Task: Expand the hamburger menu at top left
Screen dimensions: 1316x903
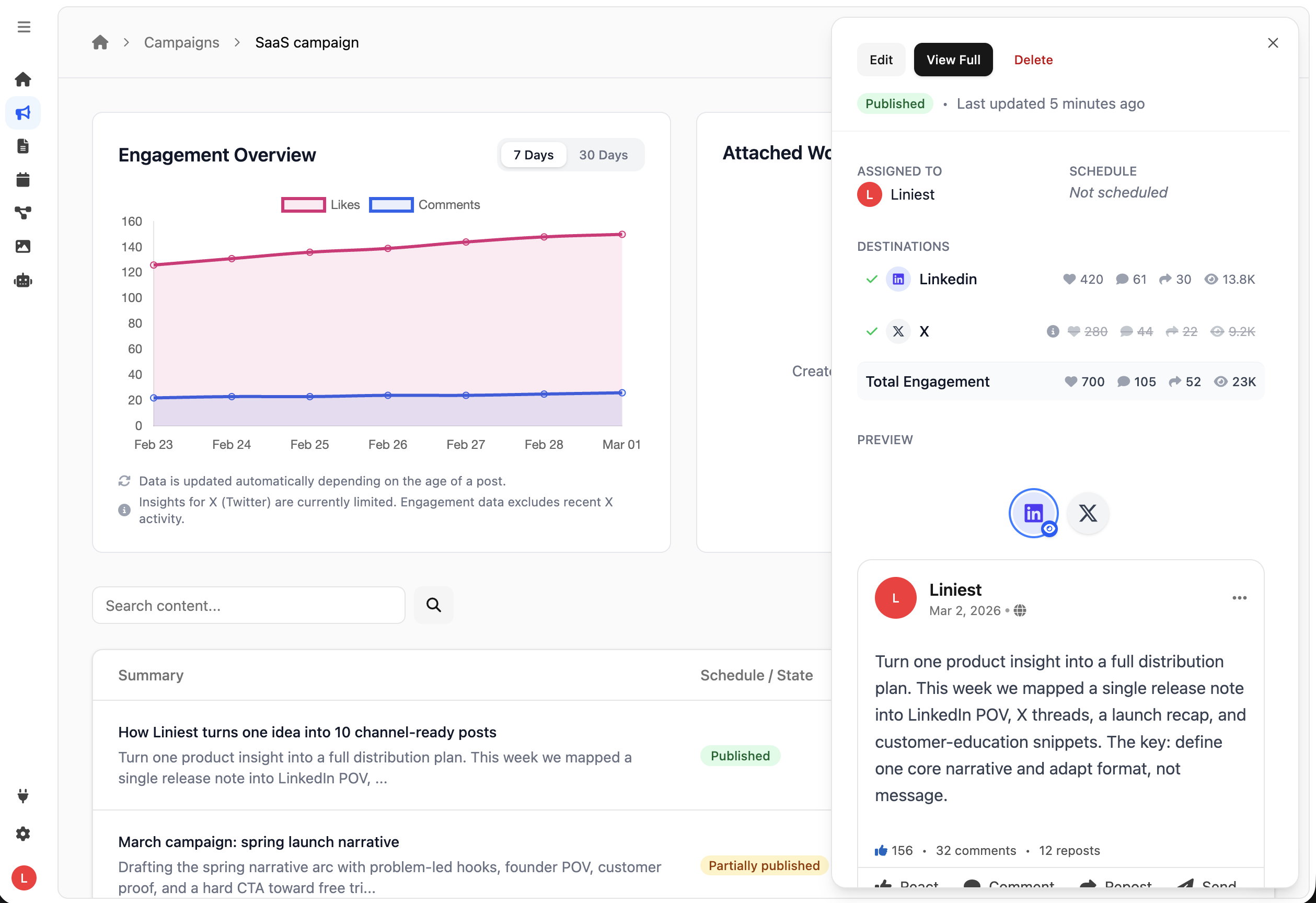Action: (x=24, y=27)
